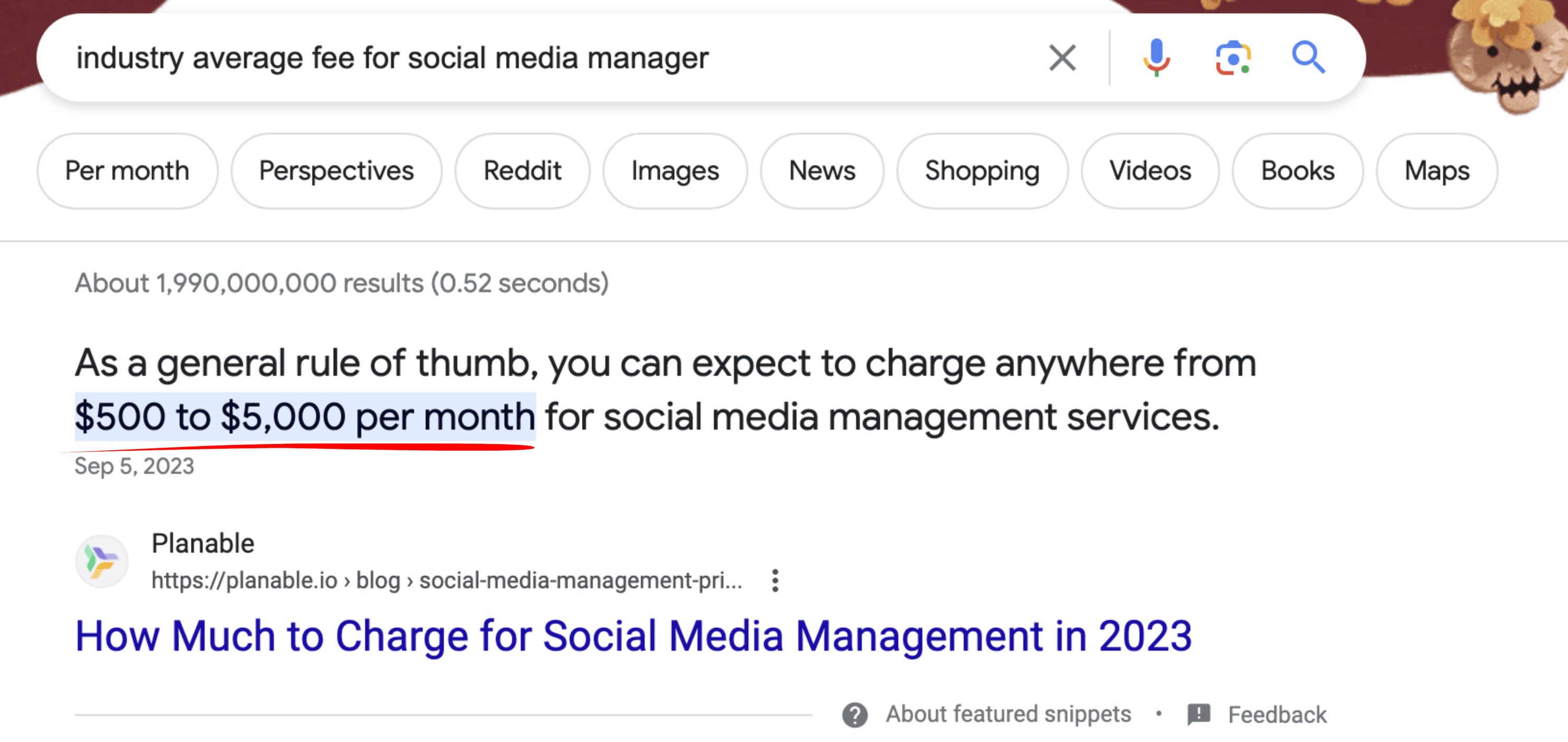The height and width of the screenshot is (742, 1568).
Task: Start voice search with microphone icon
Action: click(1156, 58)
